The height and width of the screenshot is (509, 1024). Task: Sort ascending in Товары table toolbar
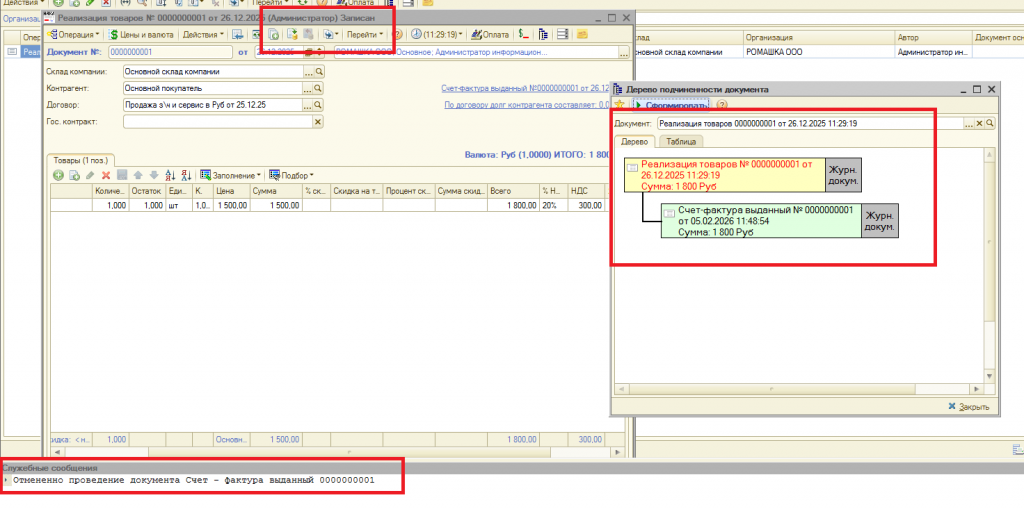[170, 175]
